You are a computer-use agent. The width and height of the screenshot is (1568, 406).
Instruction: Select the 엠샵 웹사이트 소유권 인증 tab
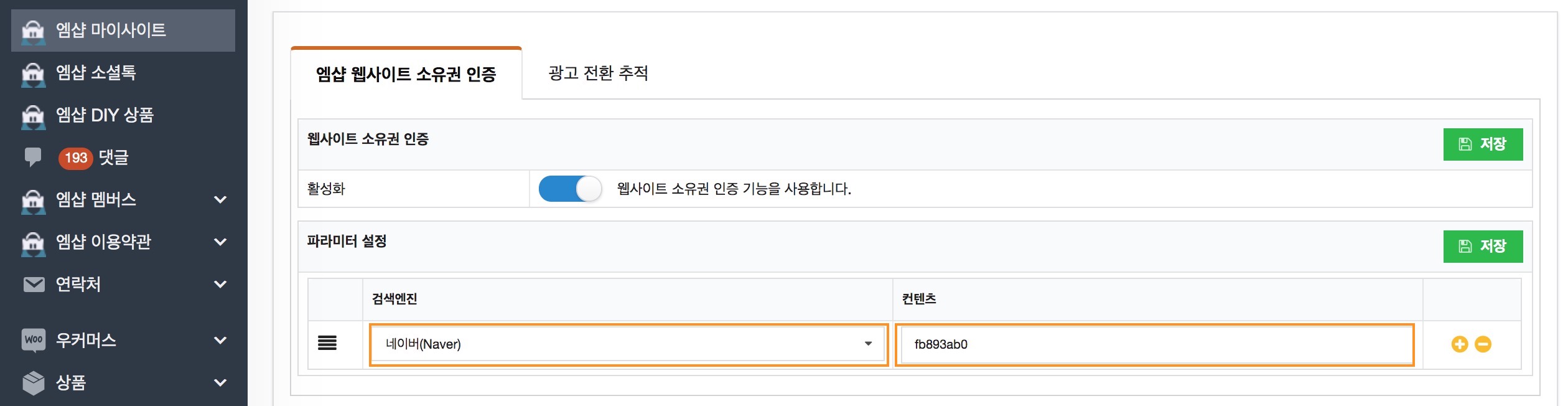coord(406,75)
